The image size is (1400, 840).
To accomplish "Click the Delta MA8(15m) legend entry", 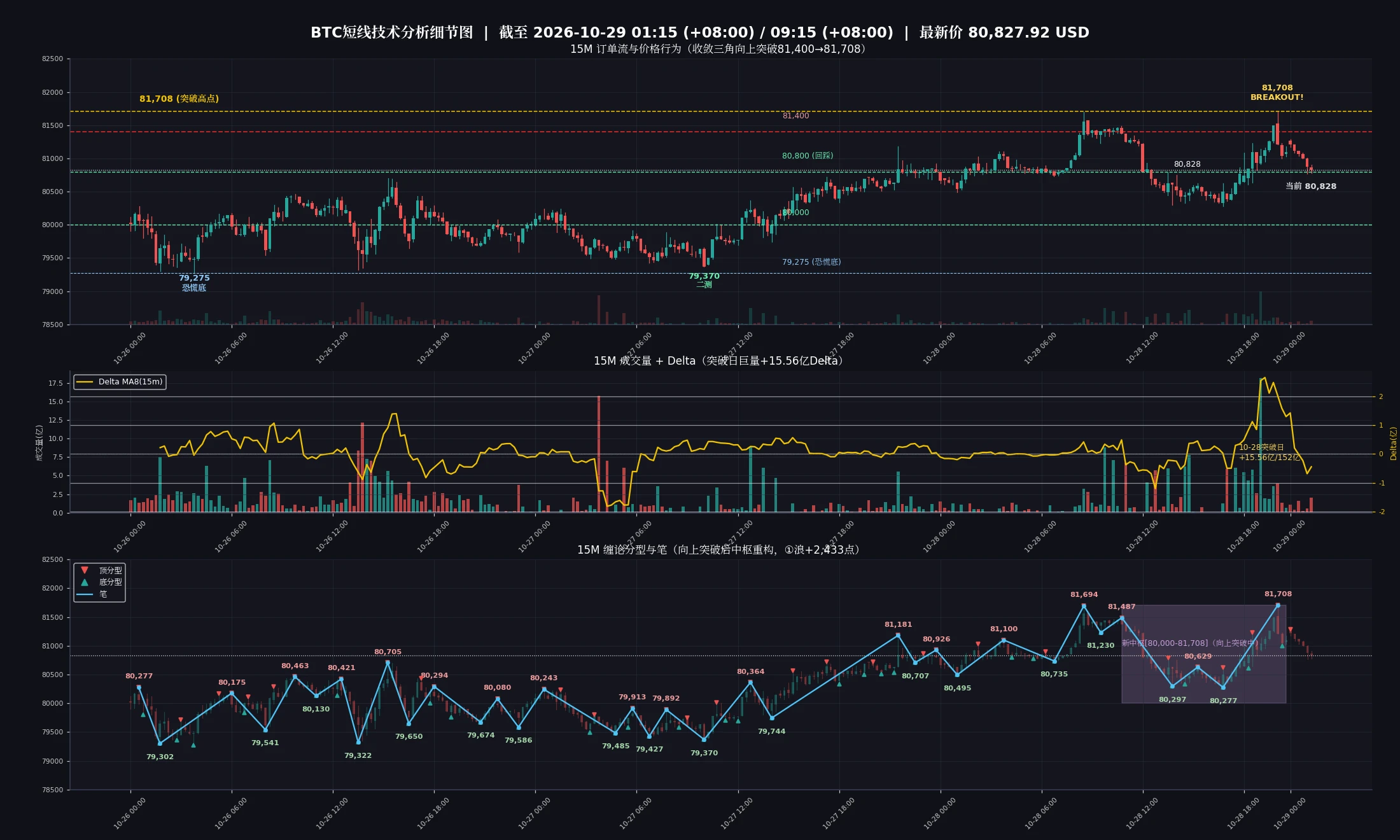I will [120, 382].
